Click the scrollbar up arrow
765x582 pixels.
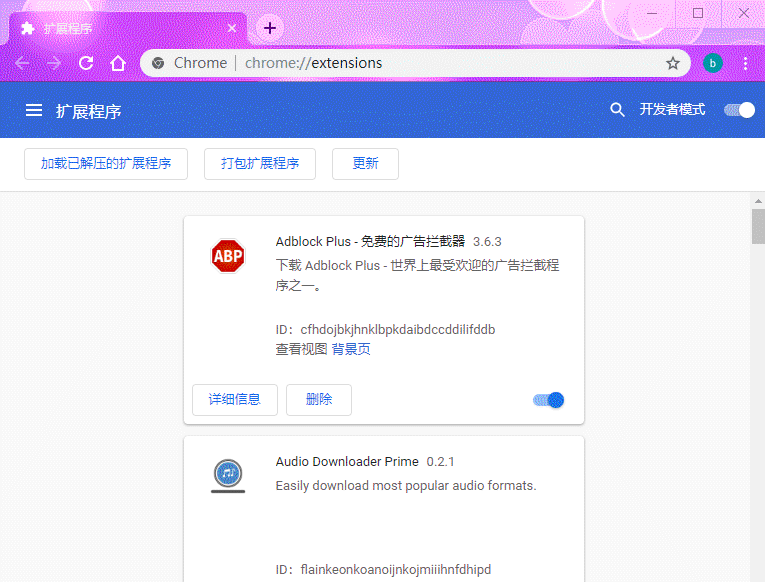(758, 201)
